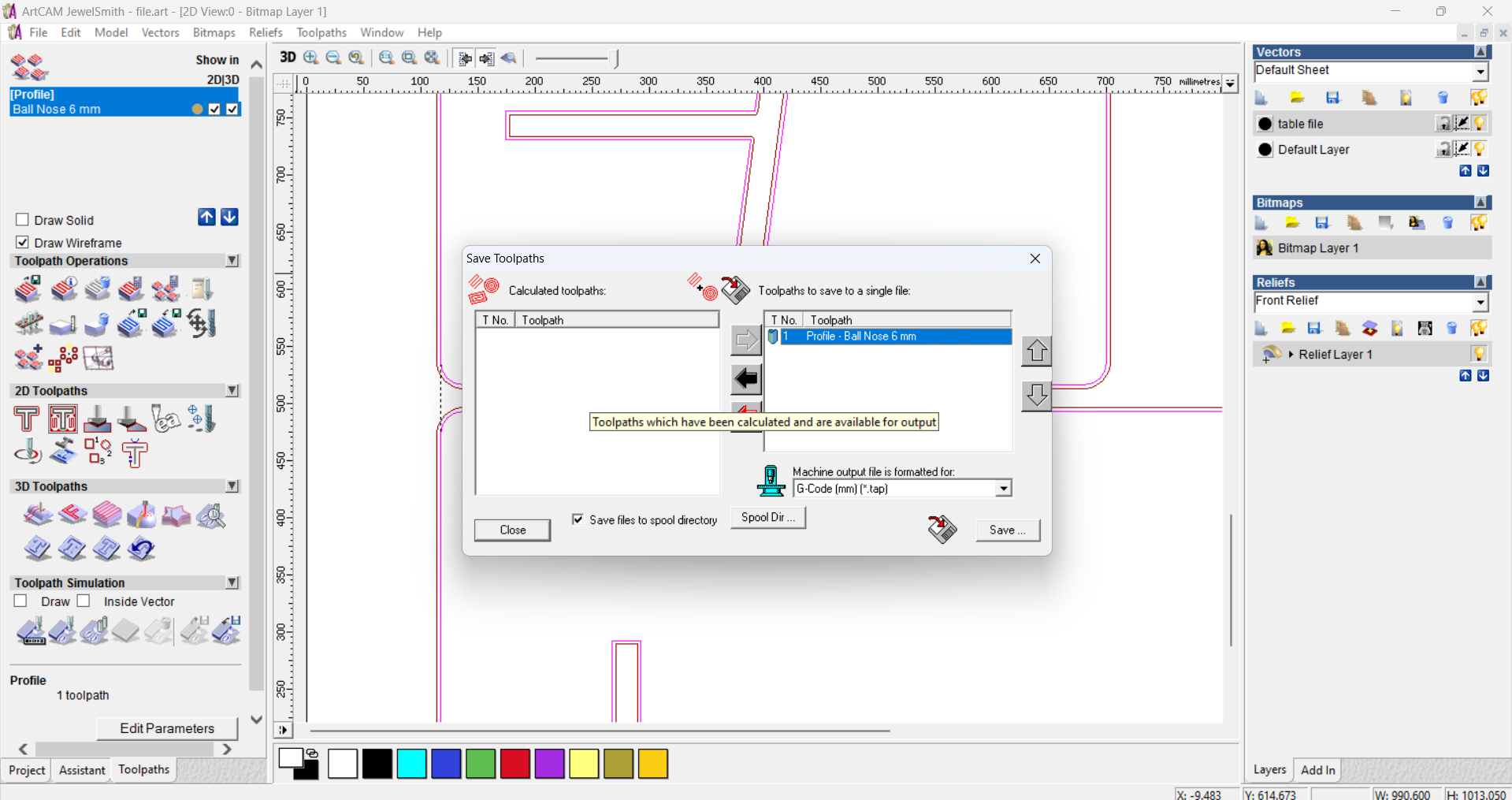Enable simulation Draw checkbox

pos(20,601)
